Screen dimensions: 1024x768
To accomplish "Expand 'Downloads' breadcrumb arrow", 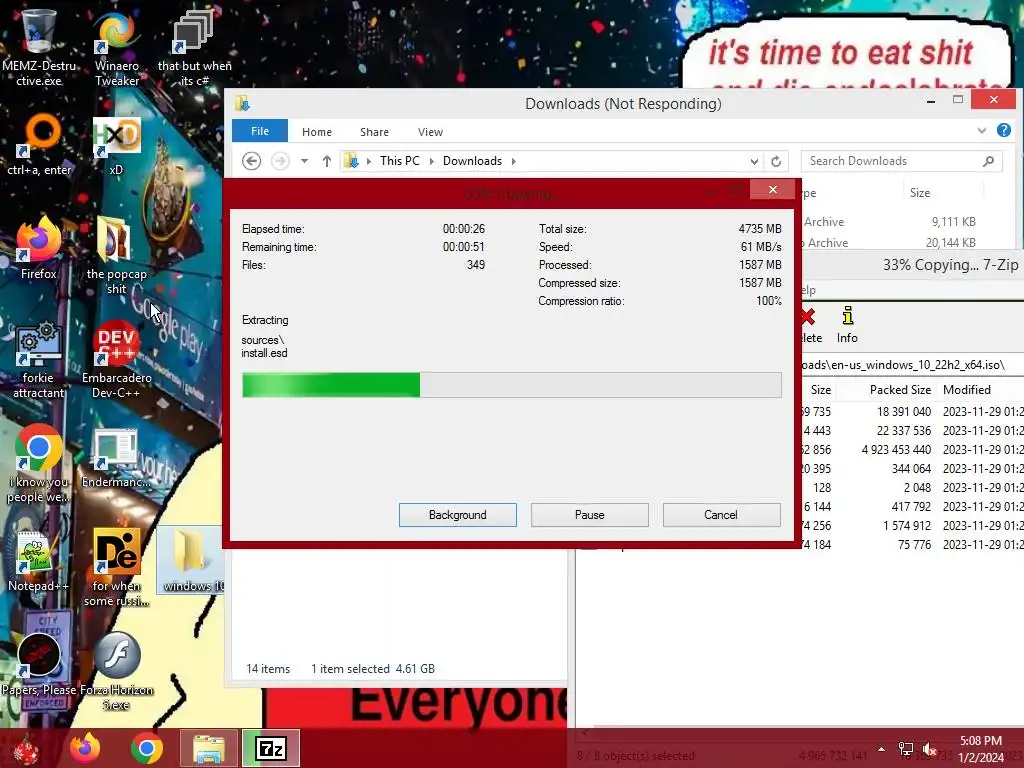I will pyautogui.click(x=513, y=161).
